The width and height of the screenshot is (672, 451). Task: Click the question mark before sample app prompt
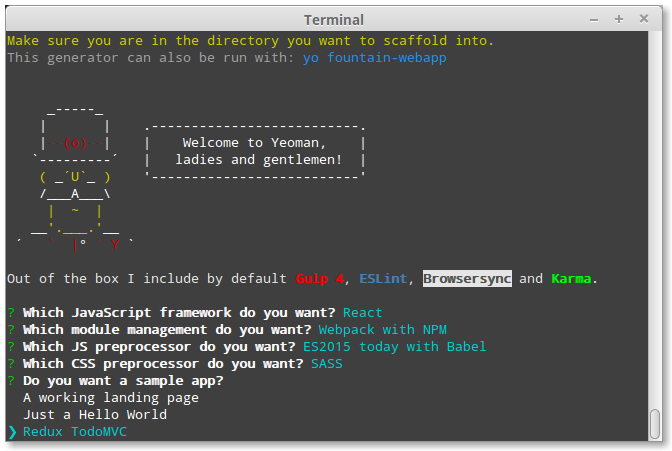pos(11,381)
